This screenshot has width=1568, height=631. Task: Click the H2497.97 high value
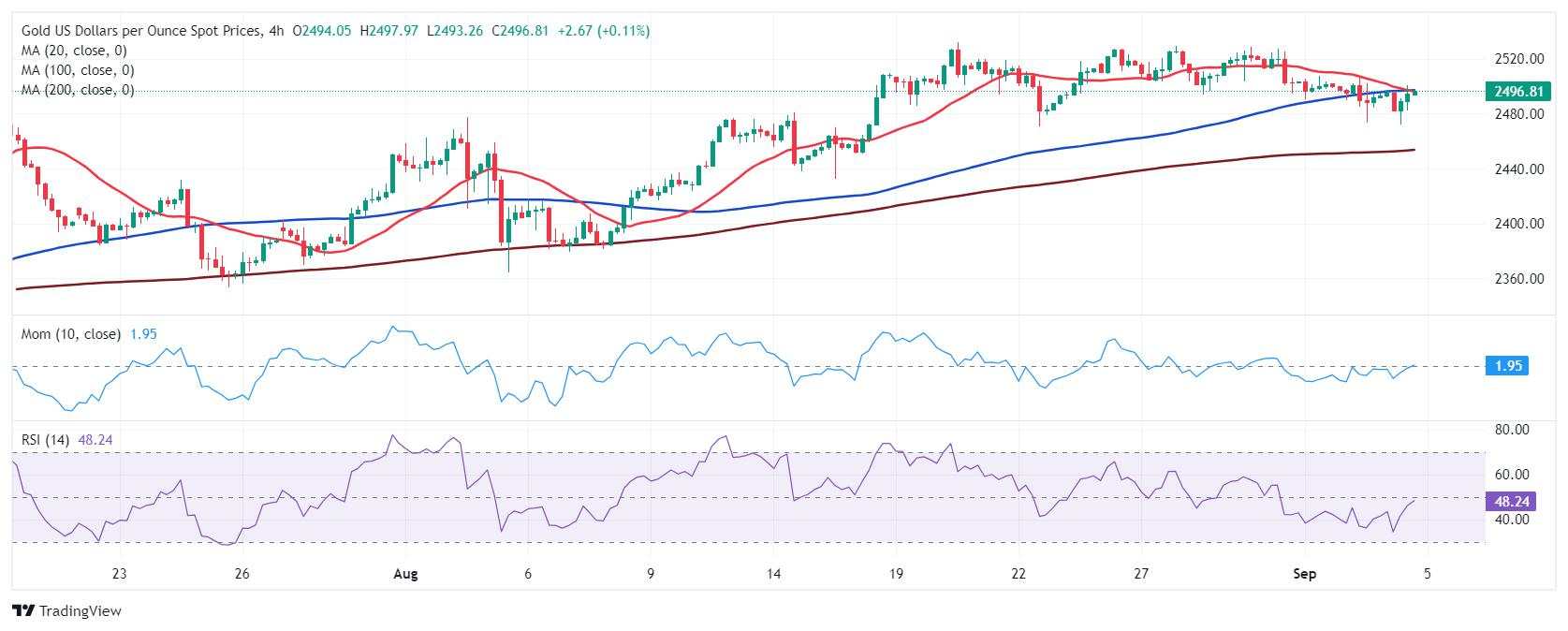389,31
